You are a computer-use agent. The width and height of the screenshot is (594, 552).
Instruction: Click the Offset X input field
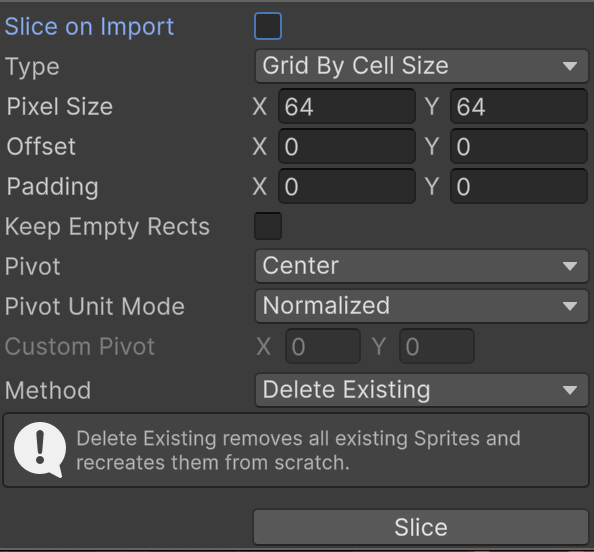pos(347,146)
